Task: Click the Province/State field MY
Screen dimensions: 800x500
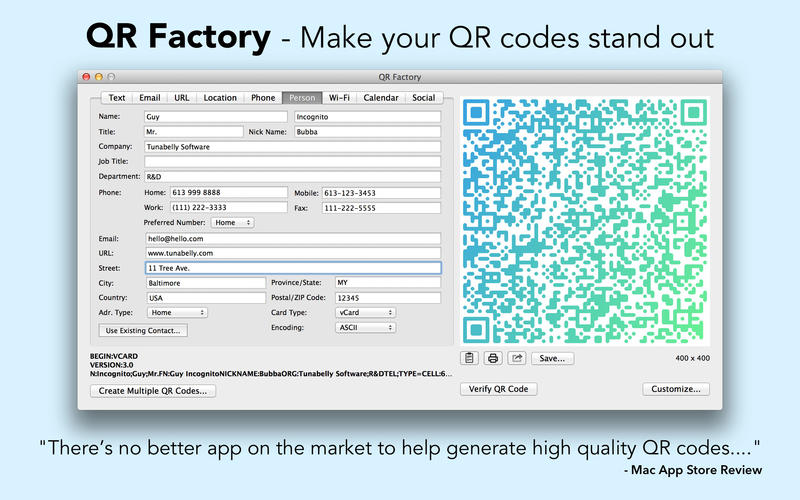Action: 388,282
